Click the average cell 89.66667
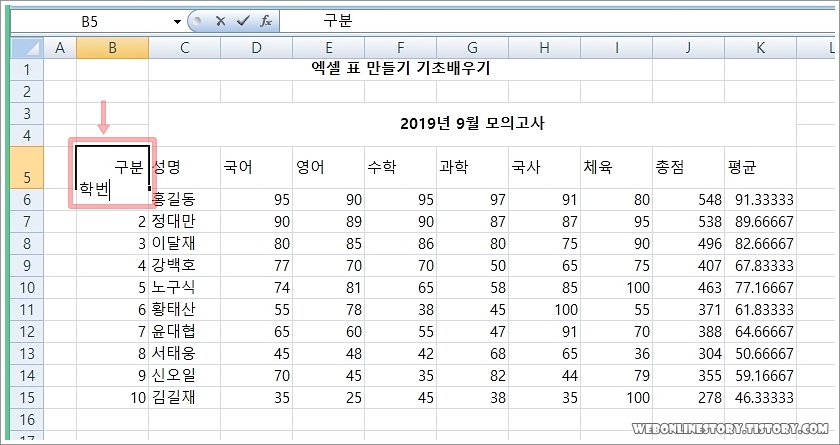This screenshot has height=445, width=840. click(x=761, y=221)
